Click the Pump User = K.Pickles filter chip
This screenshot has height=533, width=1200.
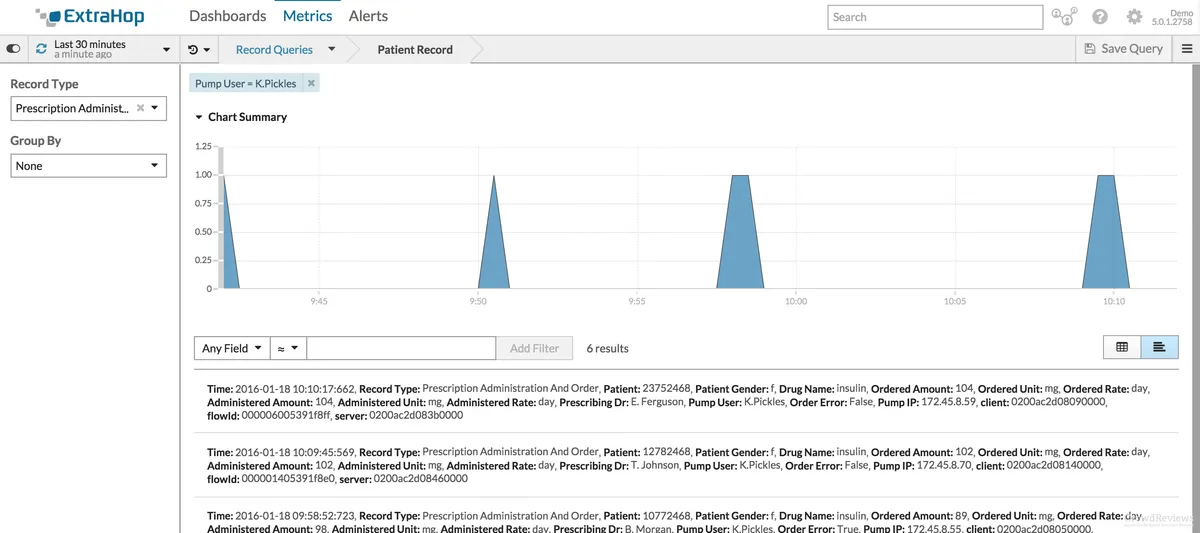tap(246, 84)
